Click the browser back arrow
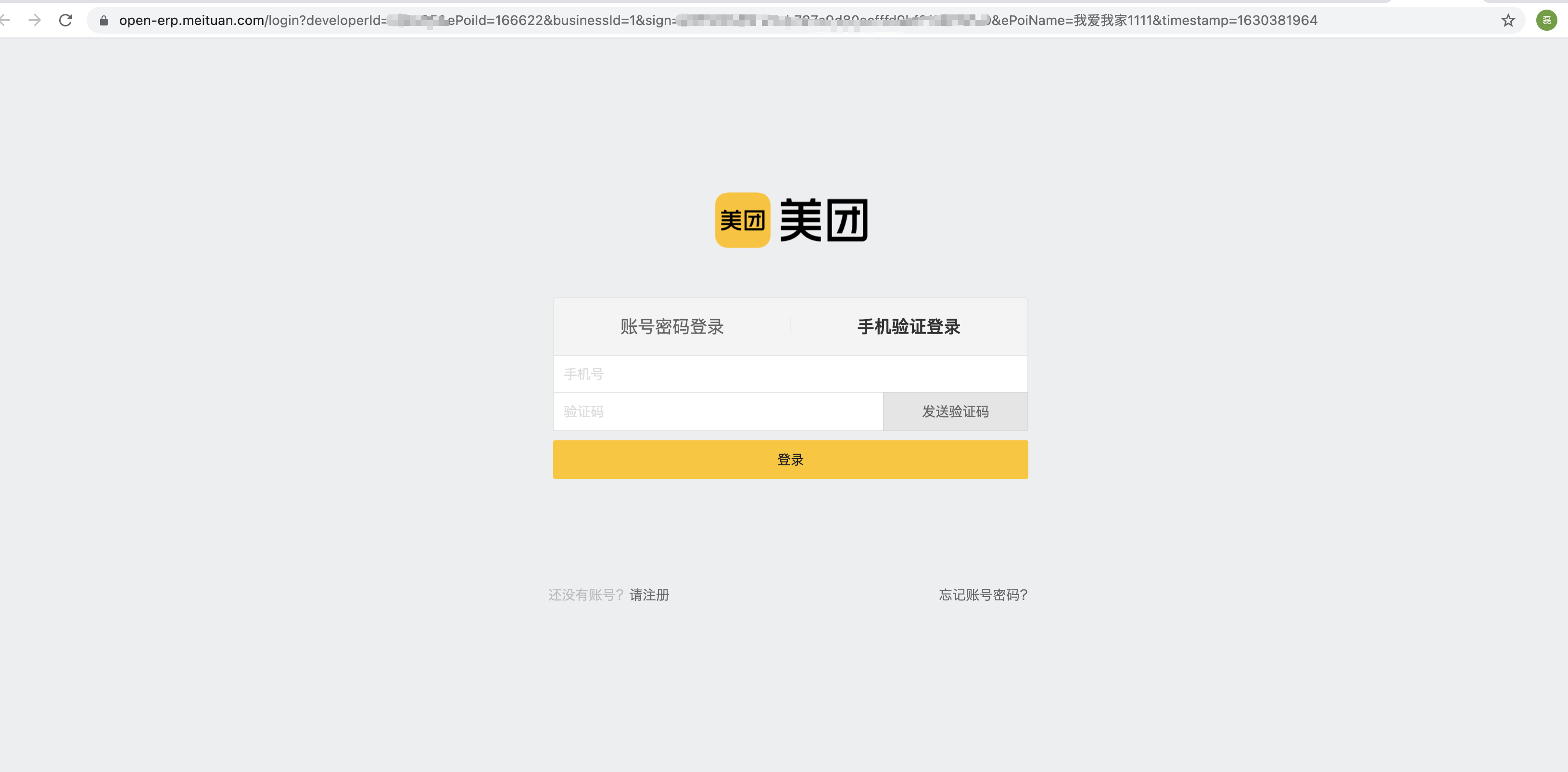 click(x=5, y=20)
